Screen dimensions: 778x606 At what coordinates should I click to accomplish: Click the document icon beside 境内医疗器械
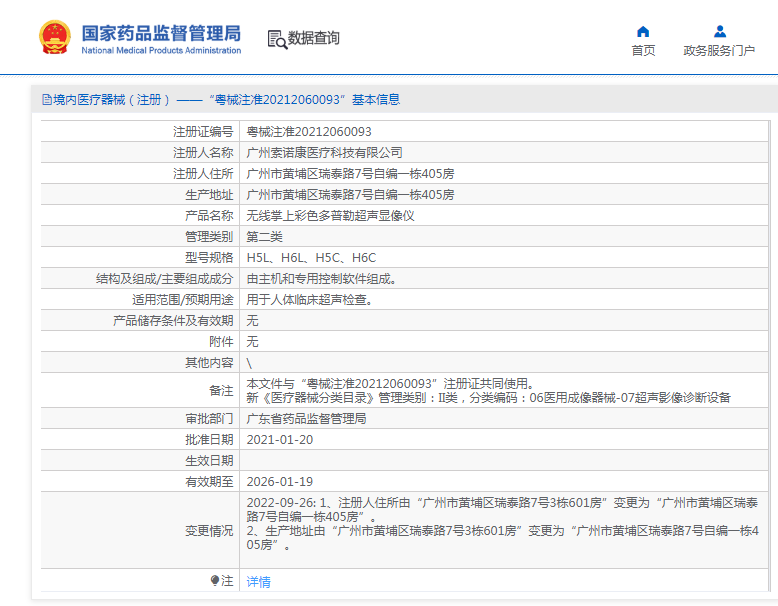[46, 100]
